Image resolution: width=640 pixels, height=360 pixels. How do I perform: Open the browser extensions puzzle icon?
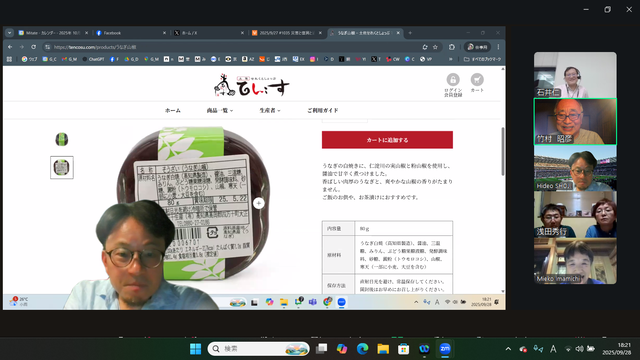[x=451, y=47]
